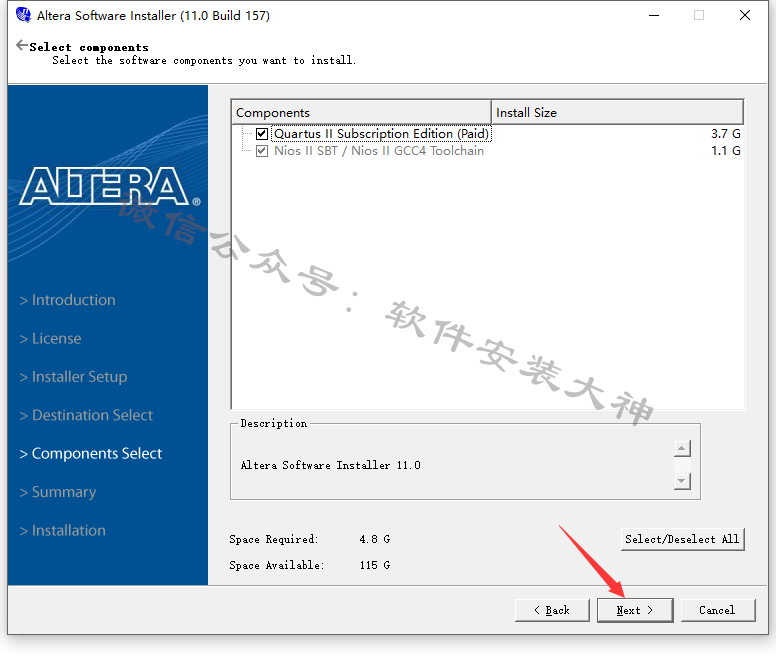776x666 pixels.
Task: Click the Altera logo in the sidebar
Action: 110,187
